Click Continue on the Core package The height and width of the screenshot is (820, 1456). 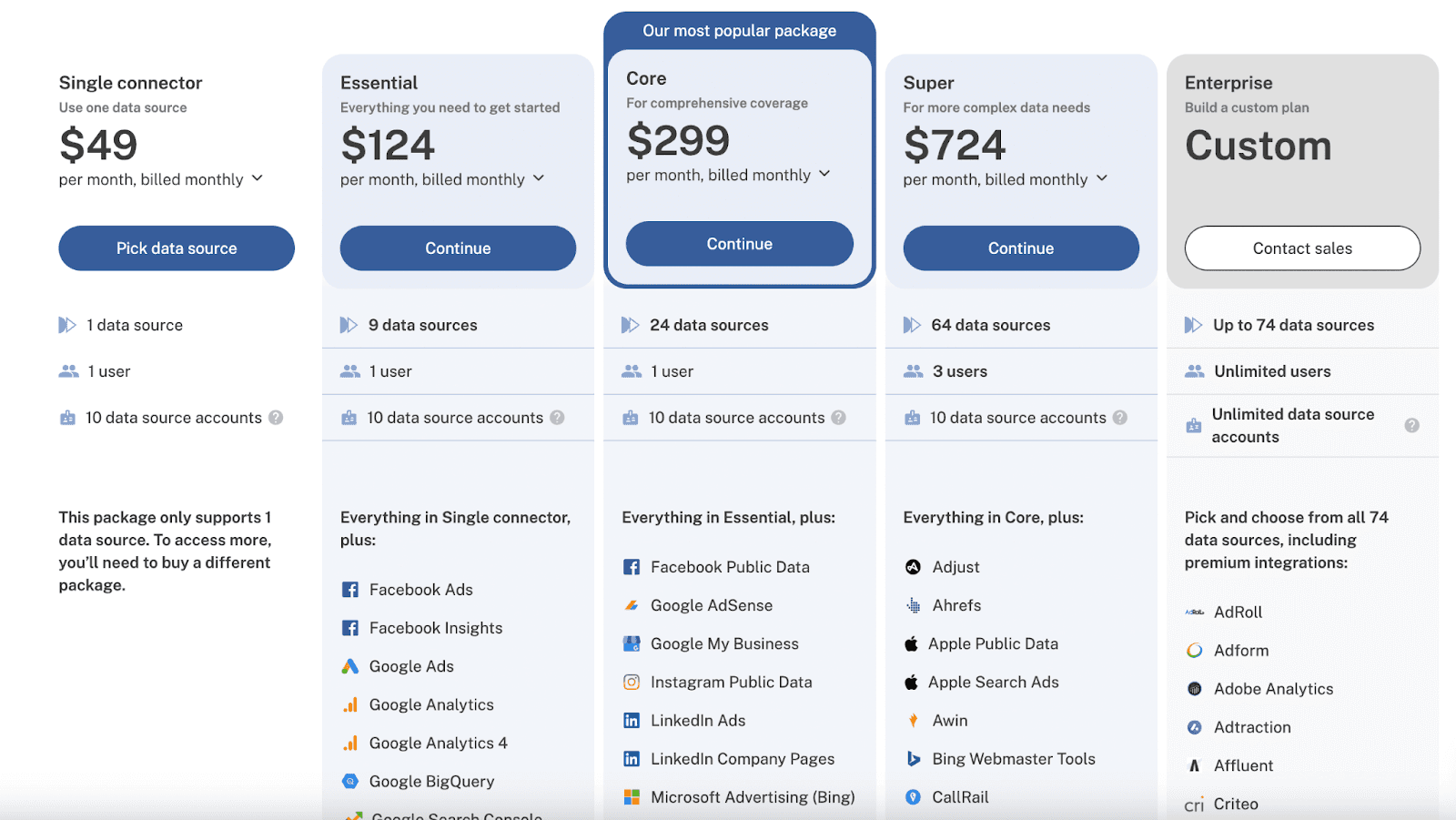(x=740, y=244)
